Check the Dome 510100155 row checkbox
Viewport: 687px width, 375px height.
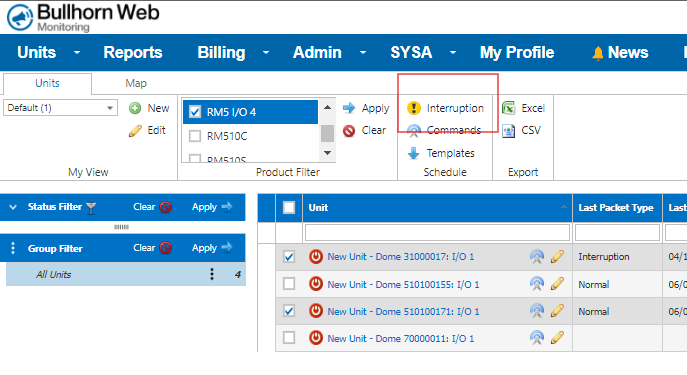(289, 284)
